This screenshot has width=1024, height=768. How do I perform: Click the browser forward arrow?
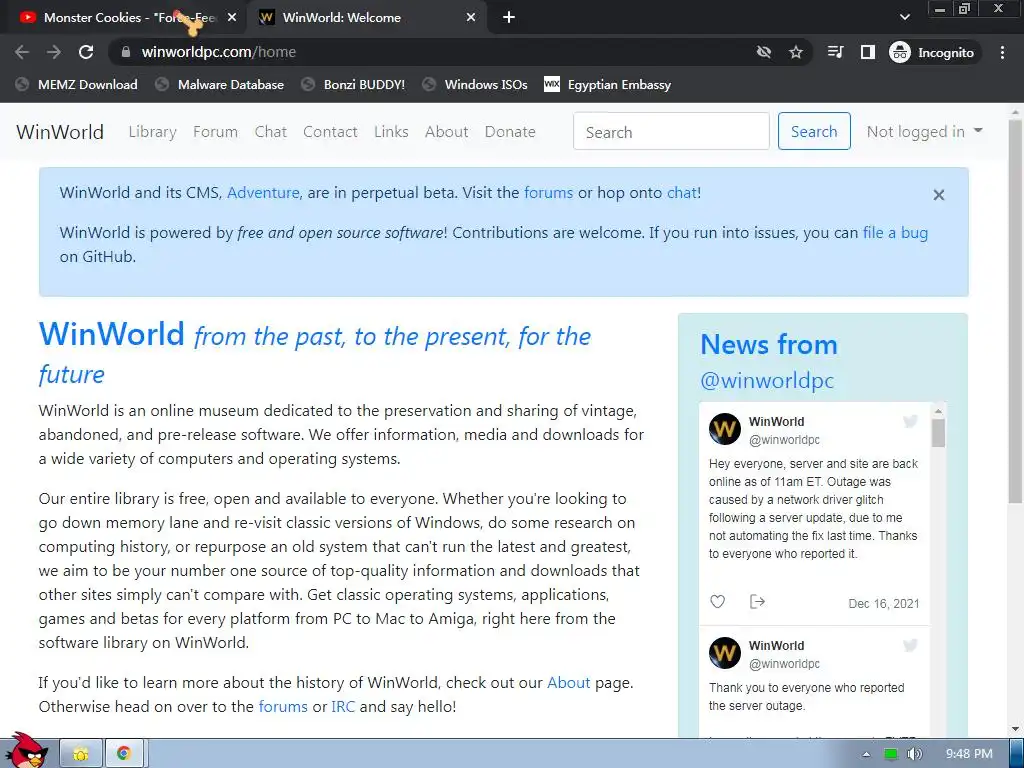[54, 52]
